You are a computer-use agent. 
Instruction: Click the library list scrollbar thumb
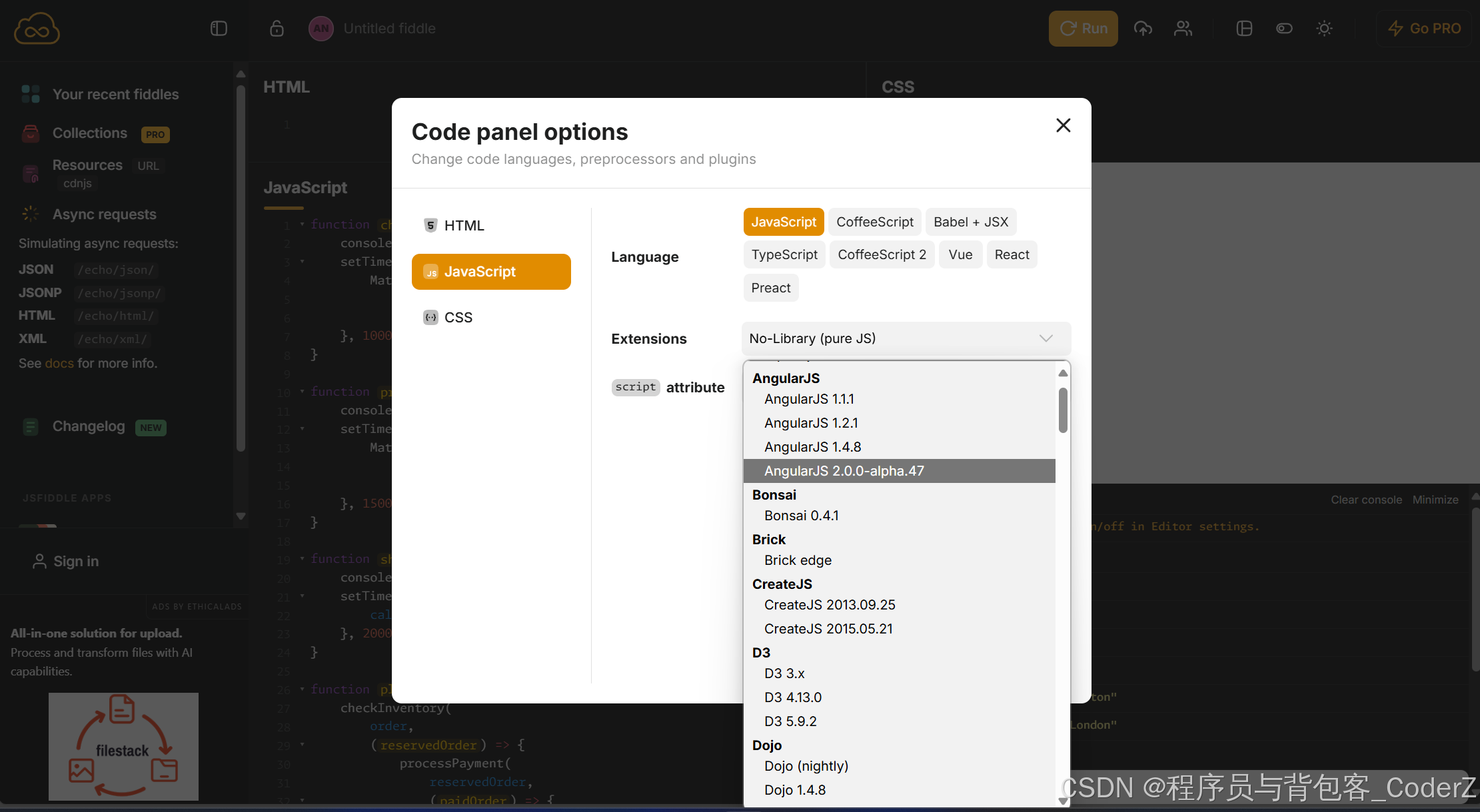point(1063,410)
